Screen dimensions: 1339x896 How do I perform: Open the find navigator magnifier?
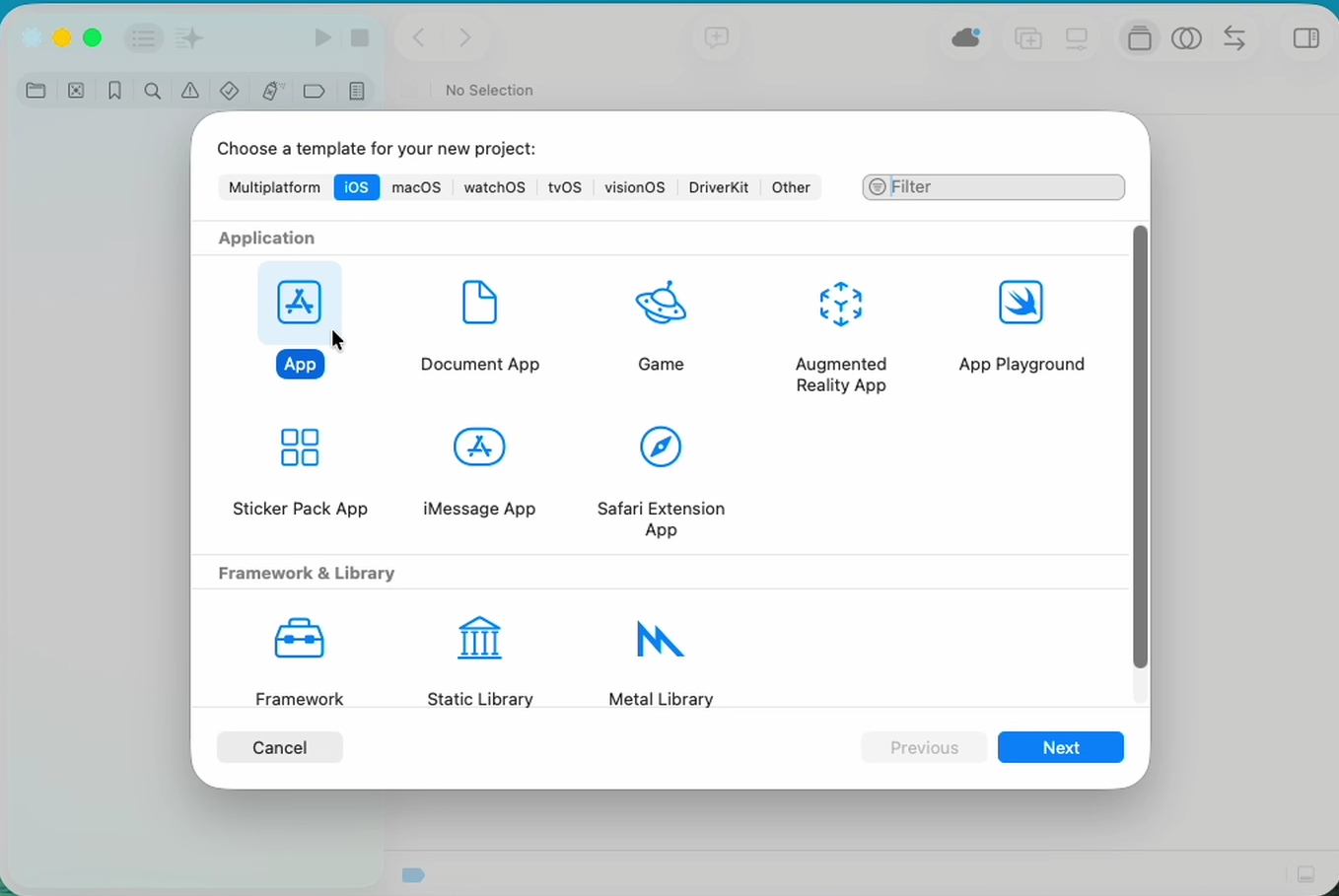[152, 91]
